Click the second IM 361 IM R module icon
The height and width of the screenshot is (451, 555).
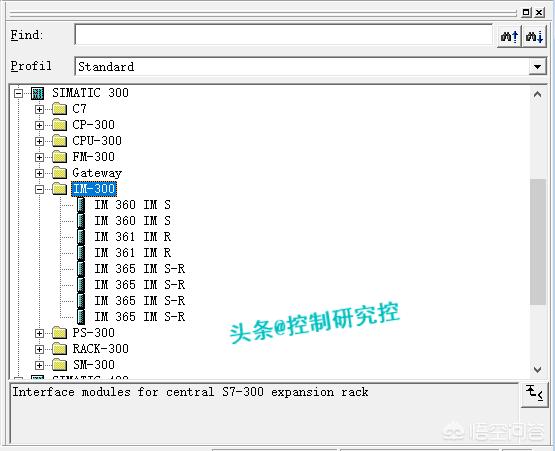click(x=81, y=253)
